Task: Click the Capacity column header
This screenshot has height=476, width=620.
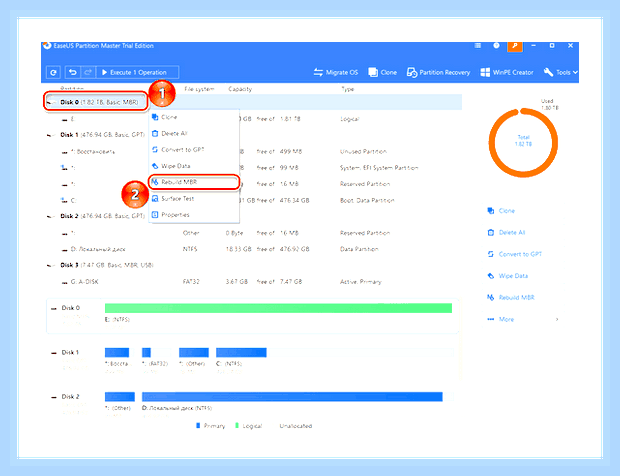Action: point(240,89)
